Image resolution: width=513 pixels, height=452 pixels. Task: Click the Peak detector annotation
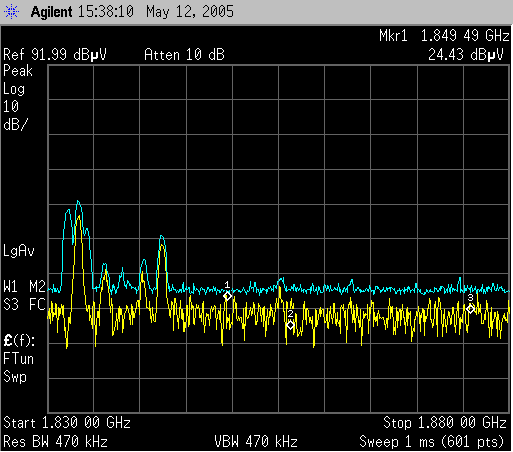(18, 71)
